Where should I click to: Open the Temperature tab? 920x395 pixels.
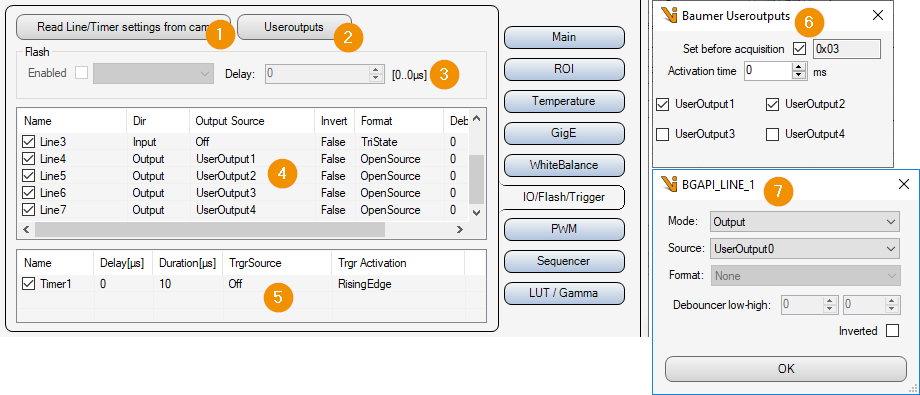tap(564, 101)
